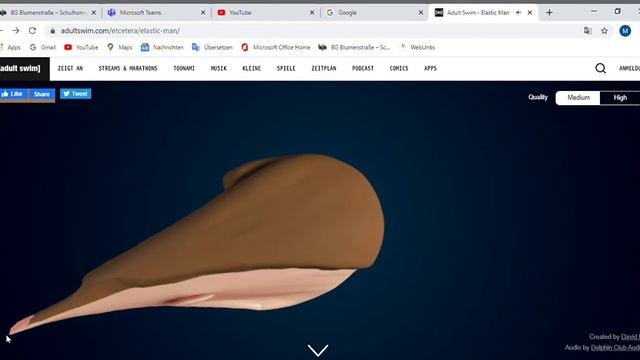The height and width of the screenshot is (360, 640).
Task: Open the translate page icon
Action: point(587,31)
